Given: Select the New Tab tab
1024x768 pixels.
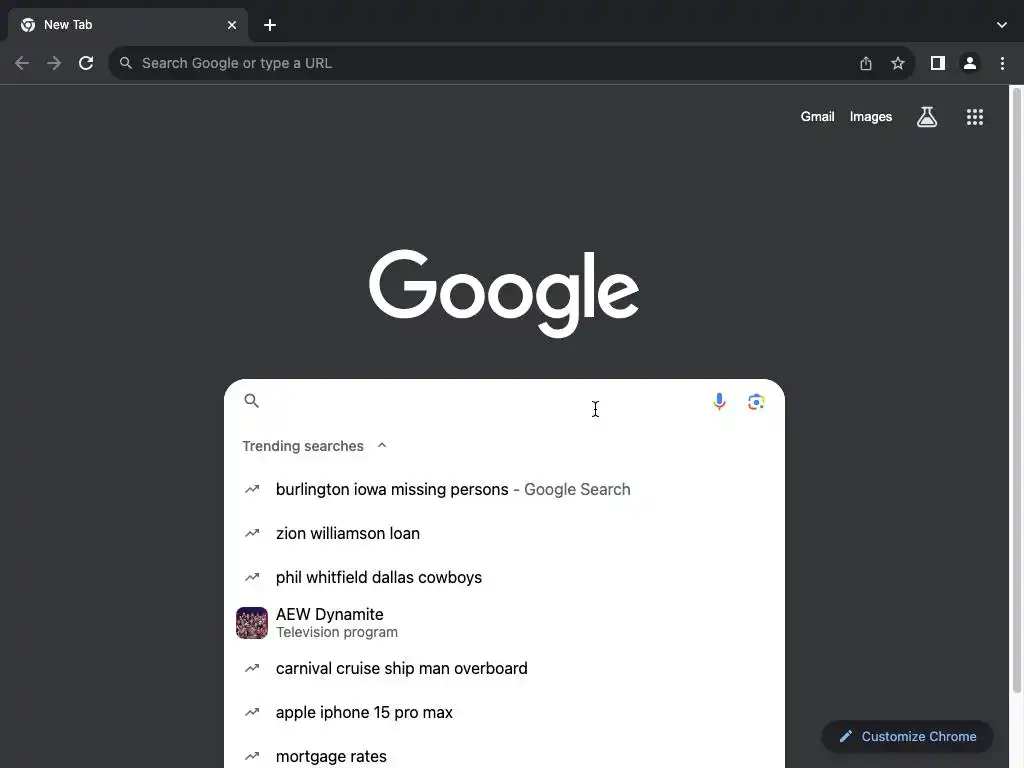Looking at the screenshot, I should pos(127,25).
